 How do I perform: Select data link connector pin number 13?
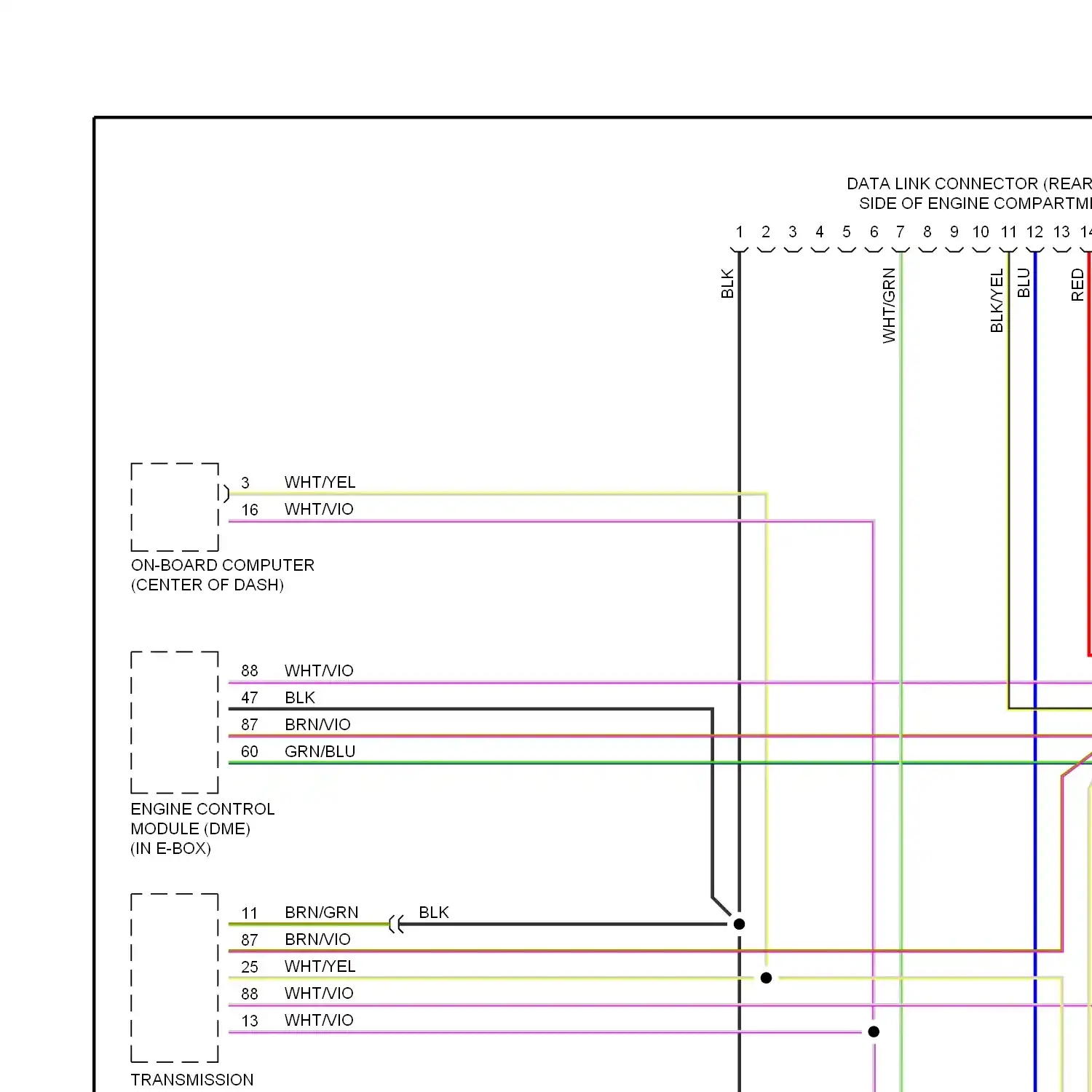coord(1061,232)
